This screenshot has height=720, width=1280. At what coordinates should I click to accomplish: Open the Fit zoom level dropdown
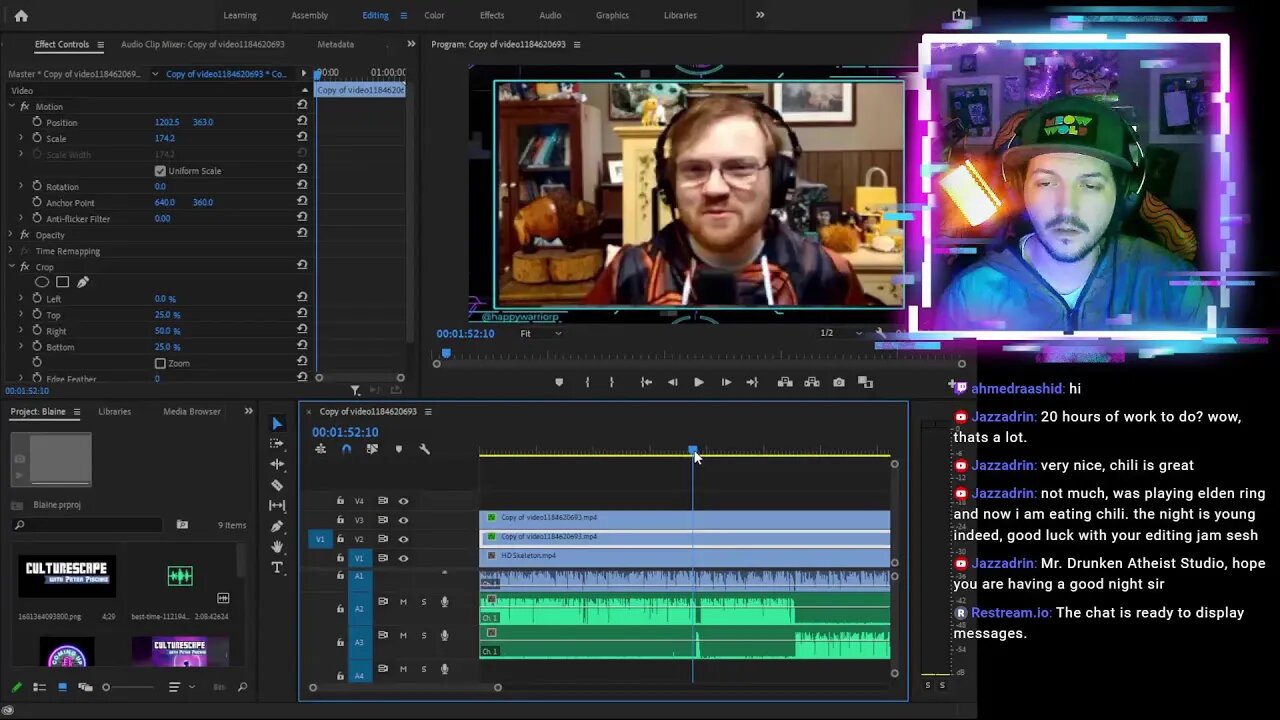(x=541, y=333)
